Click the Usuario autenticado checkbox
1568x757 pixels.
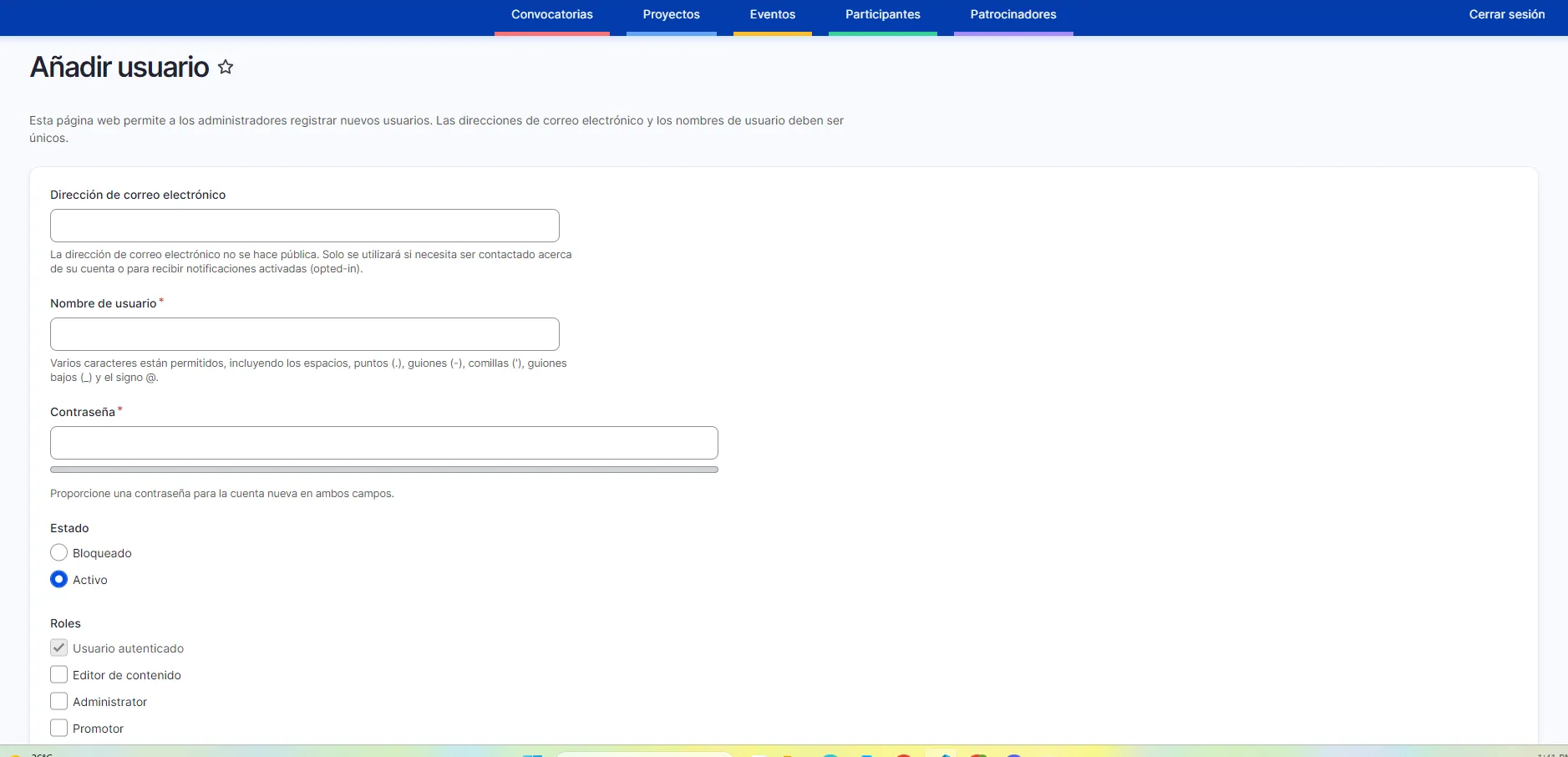(x=59, y=648)
